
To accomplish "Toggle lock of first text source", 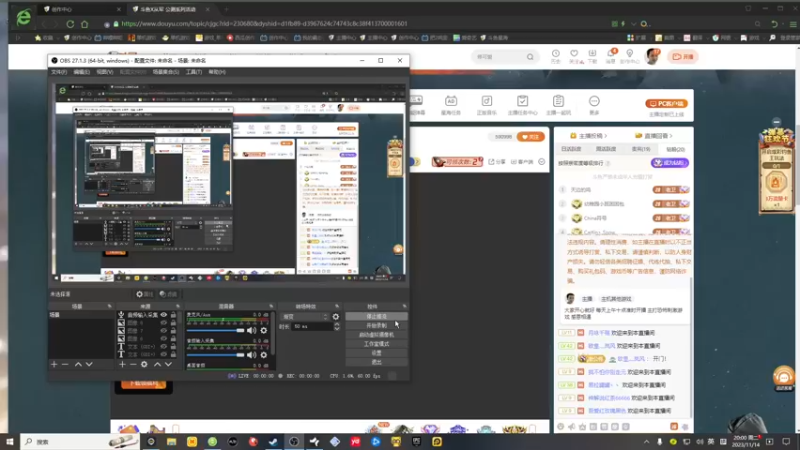I will [173, 346].
